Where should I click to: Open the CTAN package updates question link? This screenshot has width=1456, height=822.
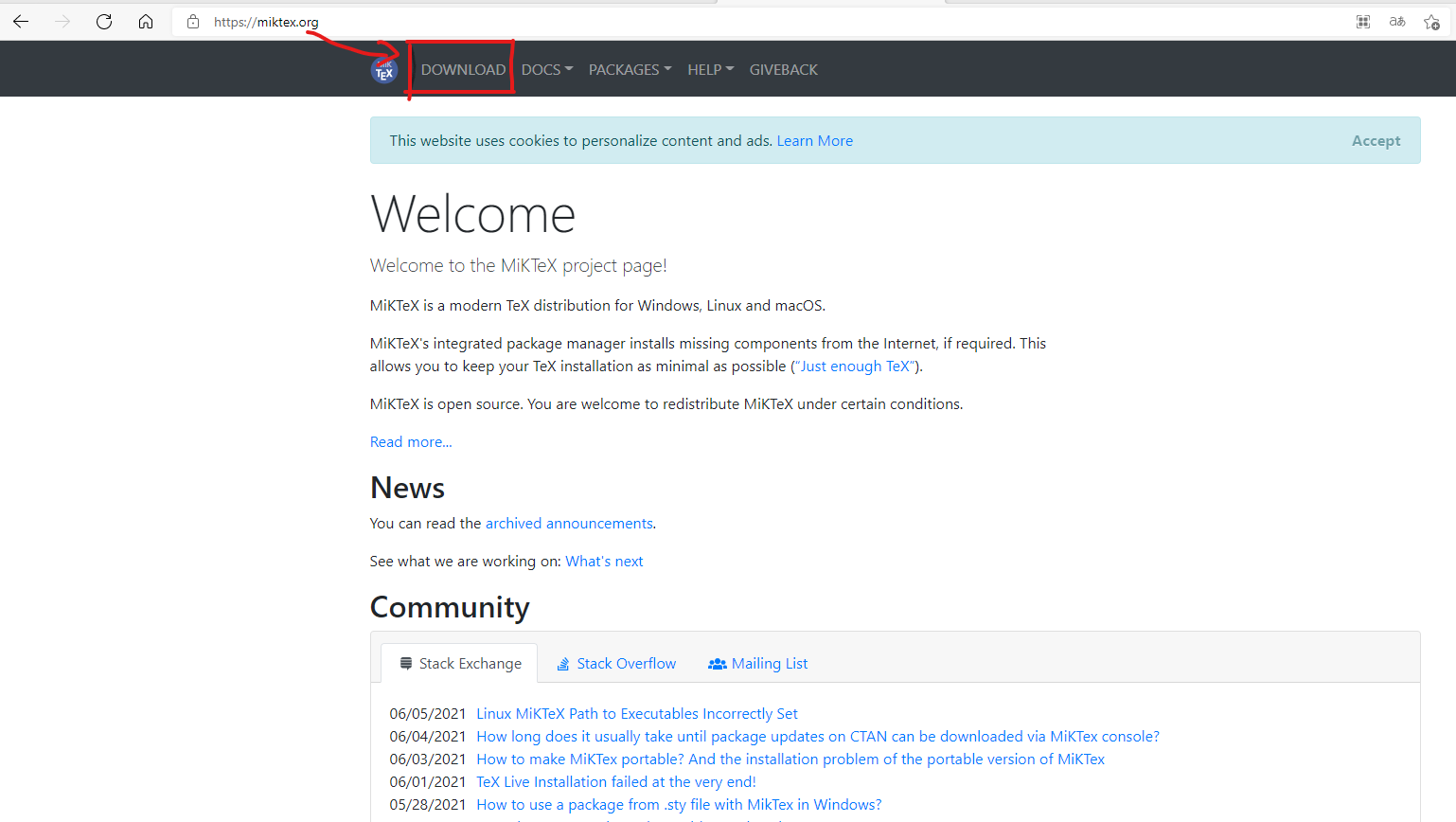coord(817,737)
